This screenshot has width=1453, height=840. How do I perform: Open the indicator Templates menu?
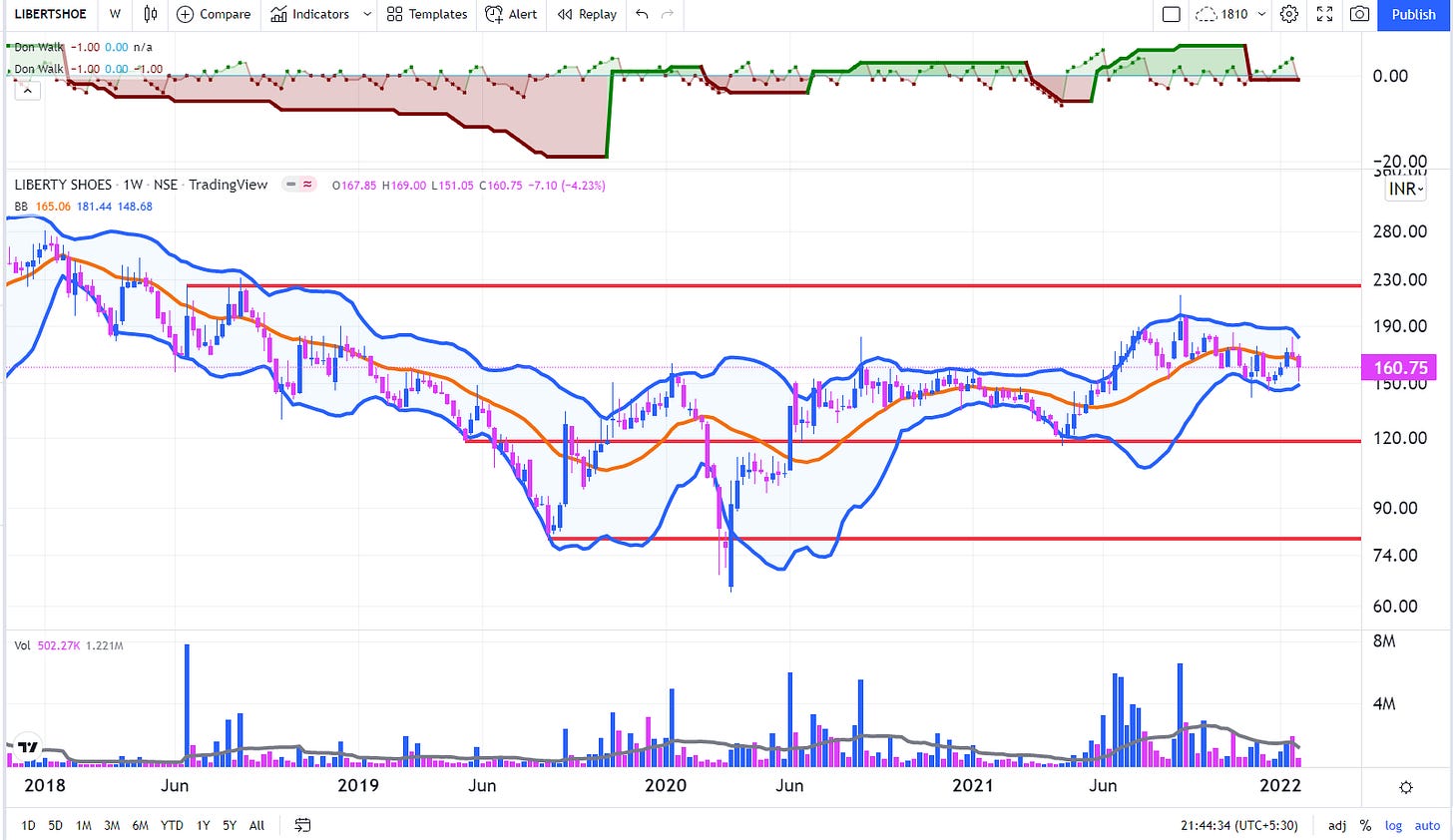[427, 14]
